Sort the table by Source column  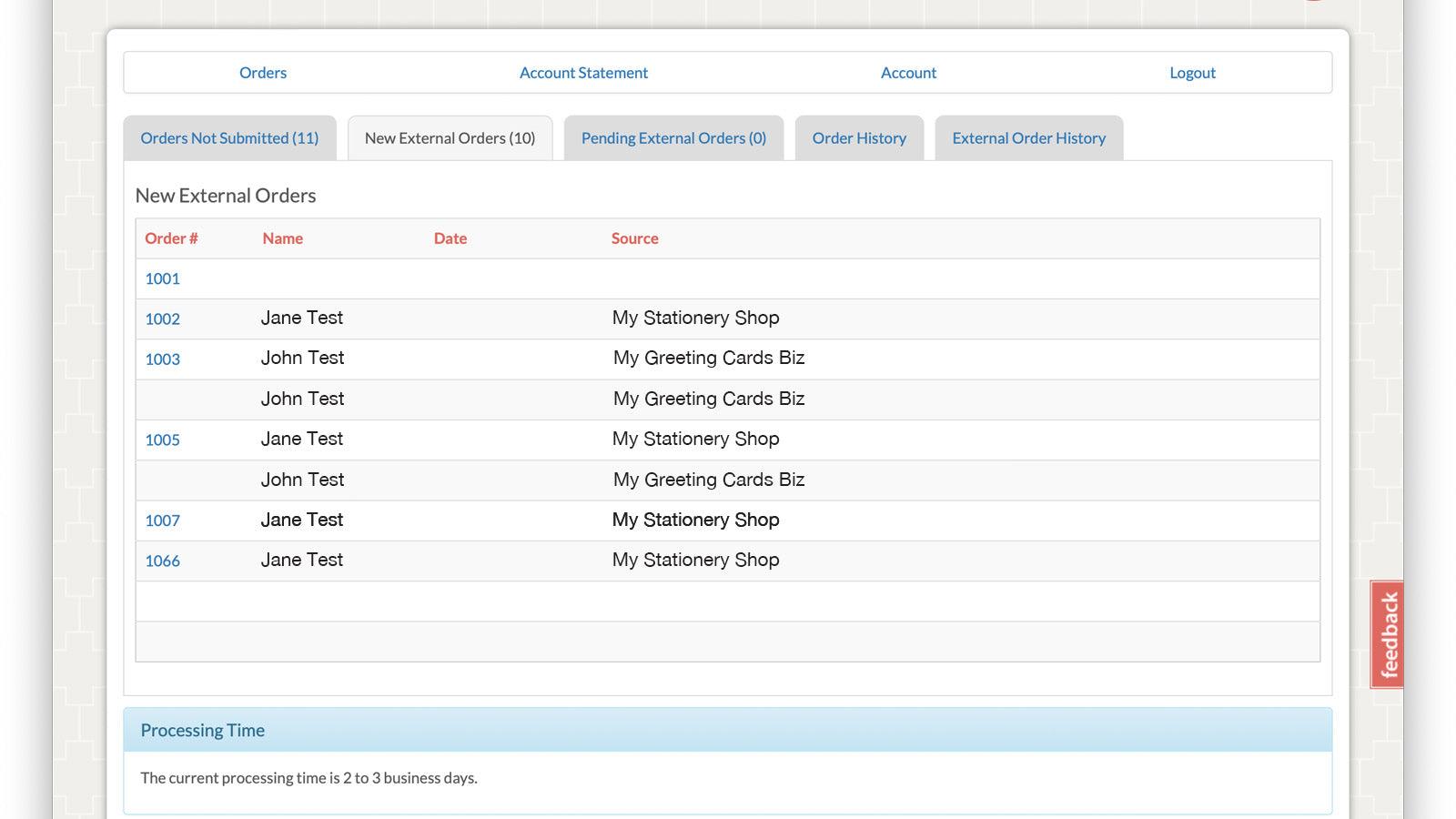pos(634,238)
